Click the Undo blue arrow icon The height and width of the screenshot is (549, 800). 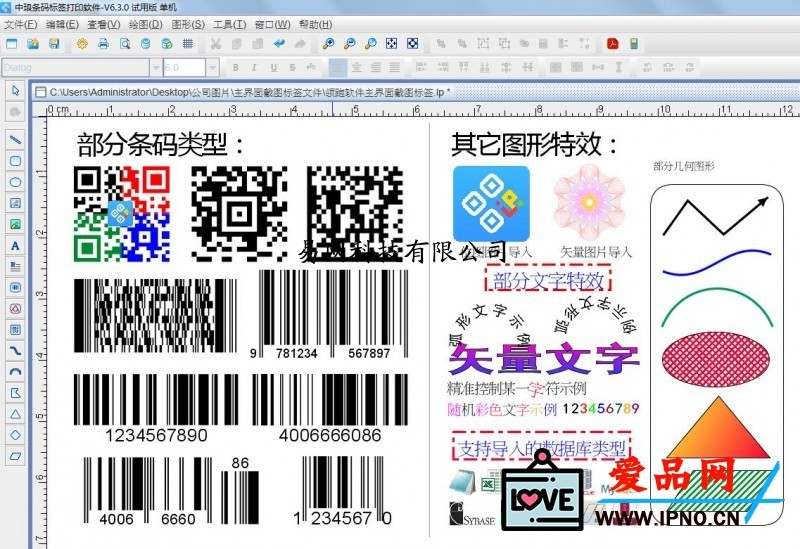click(279, 44)
